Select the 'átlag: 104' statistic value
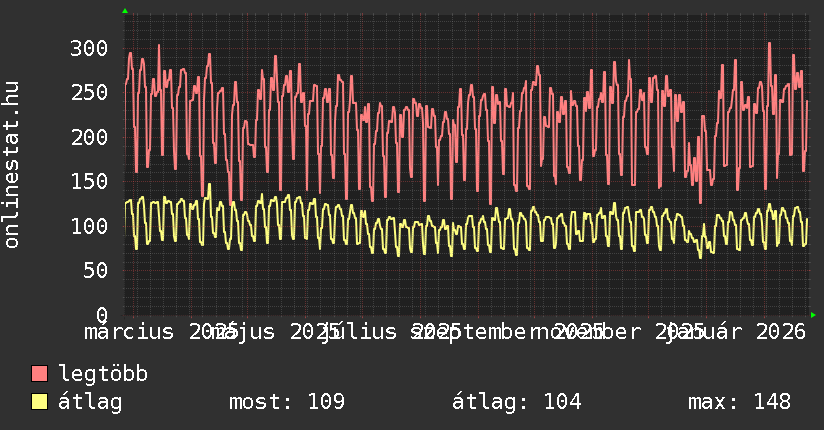Image resolution: width=824 pixels, height=430 pixels. click(x=516, y=402)
